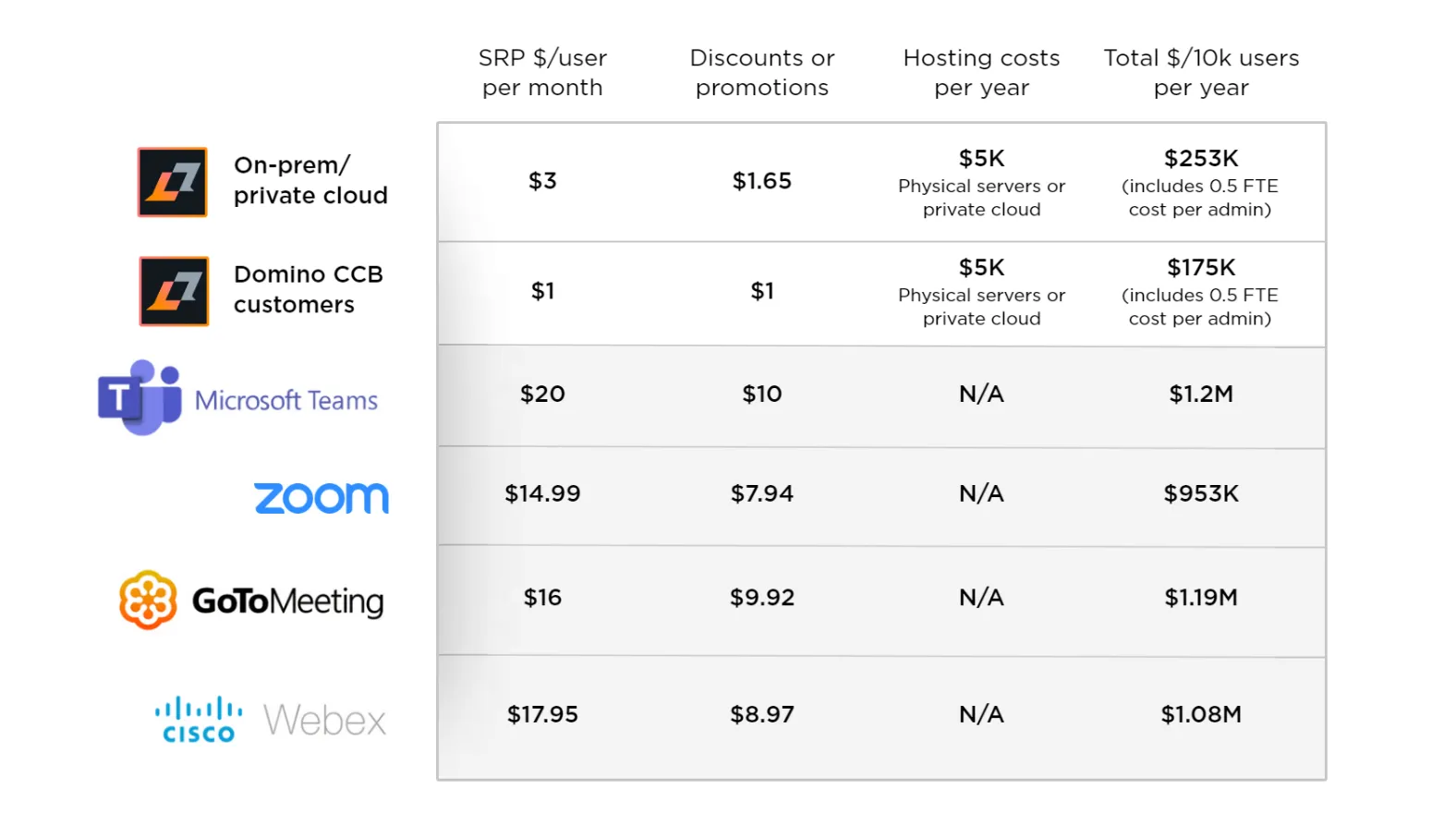The image size is (1456, 813).
Task: Click the GoToMeeting flower logo icon
Action: [x=148, y=600]
